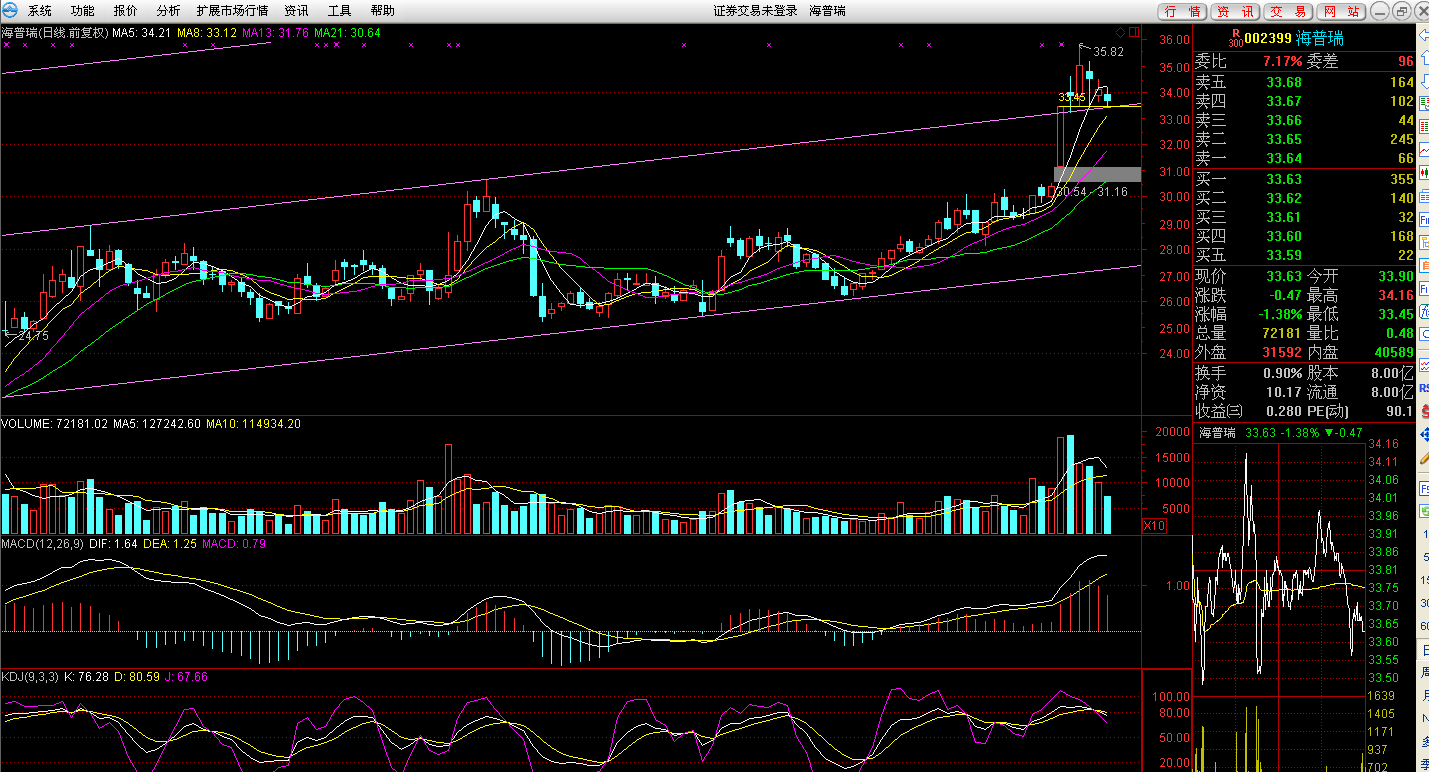Click the red 网站 button
This screenshot has height=772, width=1429.
coord(1341,11)
